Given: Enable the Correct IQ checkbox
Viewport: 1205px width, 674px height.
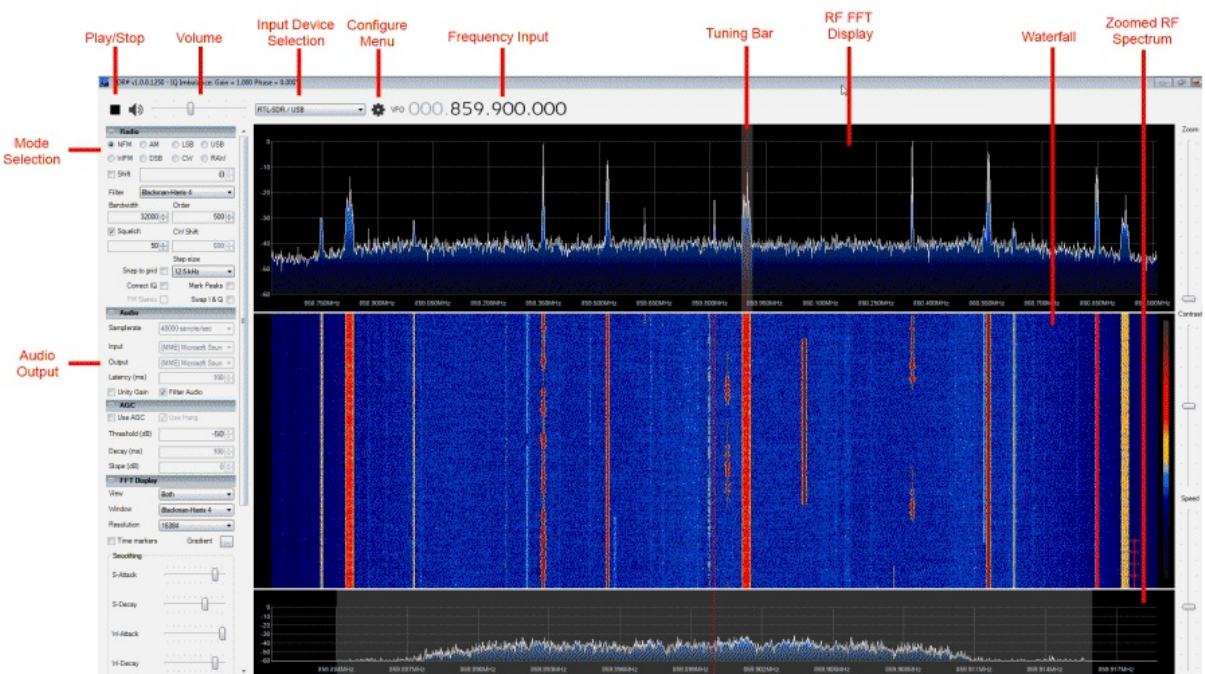Looking at the screenshot, I should 164,286.
